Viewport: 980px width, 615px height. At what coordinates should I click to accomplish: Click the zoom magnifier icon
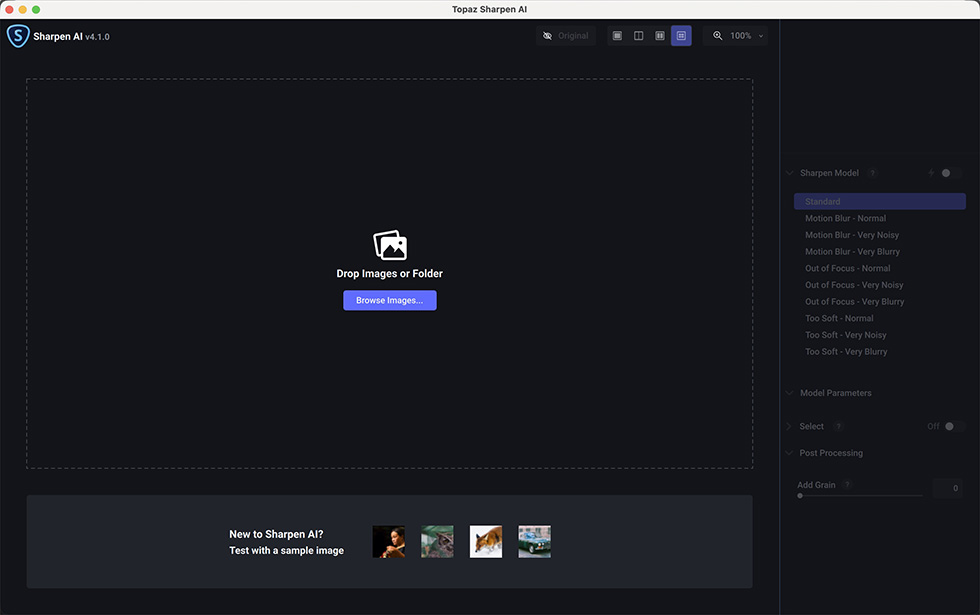pyautogui.click(x=718, y=36)
